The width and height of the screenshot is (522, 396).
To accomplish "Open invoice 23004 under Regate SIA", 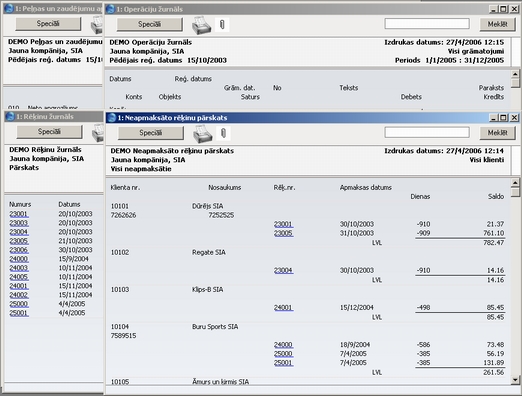I will 283,270.
